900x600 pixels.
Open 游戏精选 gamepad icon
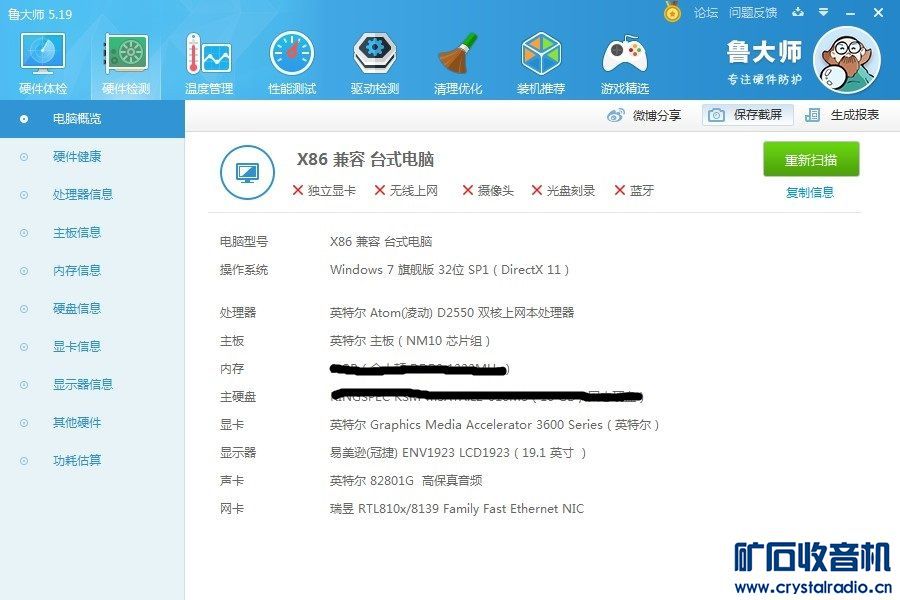[624, 63]
